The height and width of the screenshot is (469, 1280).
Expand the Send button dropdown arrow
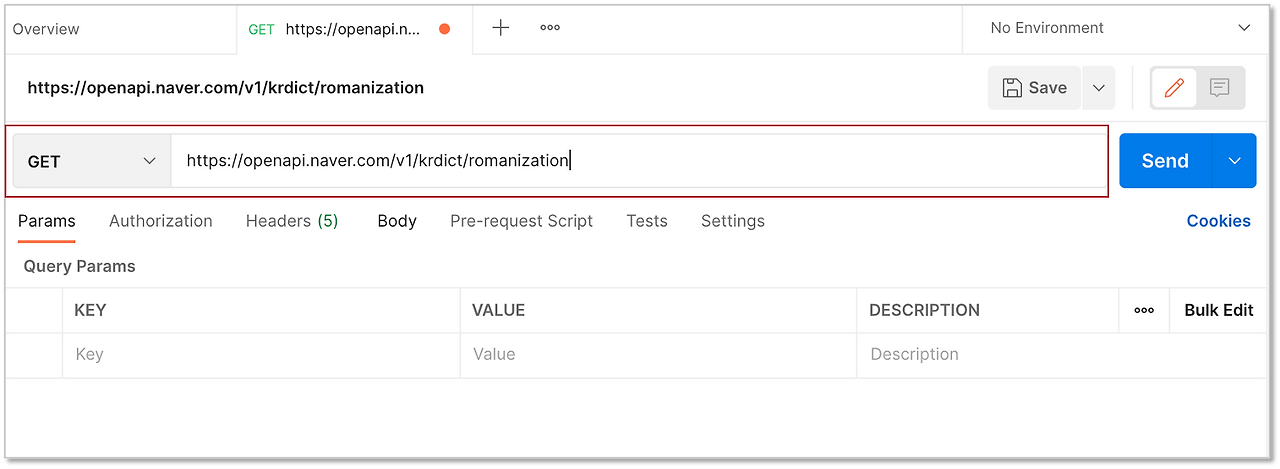click(1235, 161)
